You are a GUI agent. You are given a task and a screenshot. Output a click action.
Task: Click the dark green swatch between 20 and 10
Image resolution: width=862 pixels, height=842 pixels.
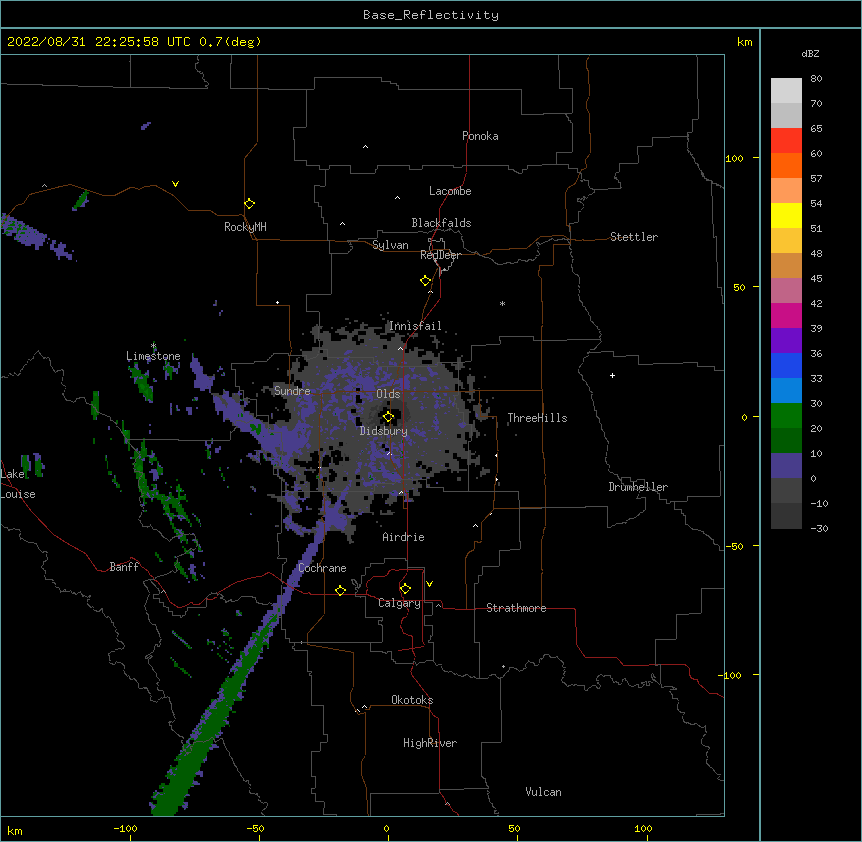click(x=786, y=441)
